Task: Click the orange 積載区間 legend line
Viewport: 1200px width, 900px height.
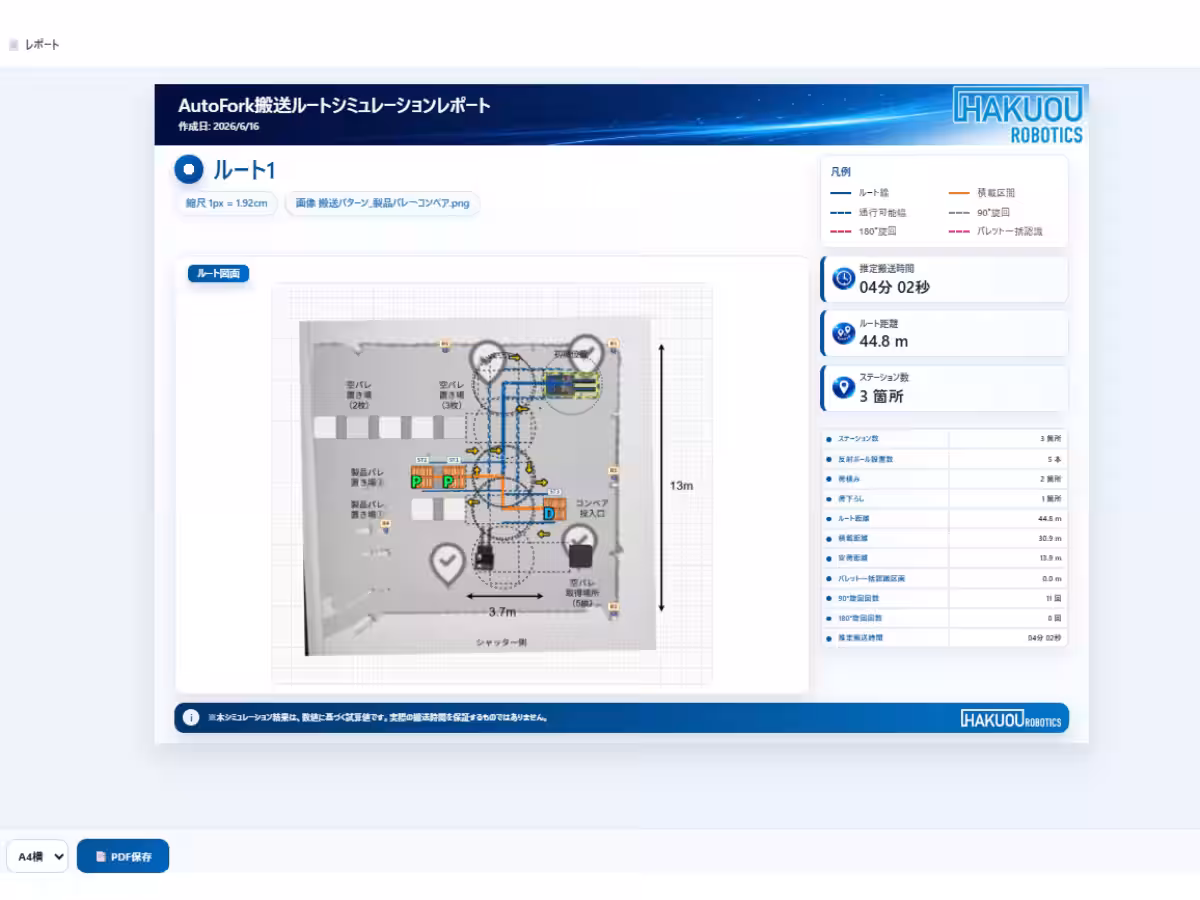Action: (958, 193)
